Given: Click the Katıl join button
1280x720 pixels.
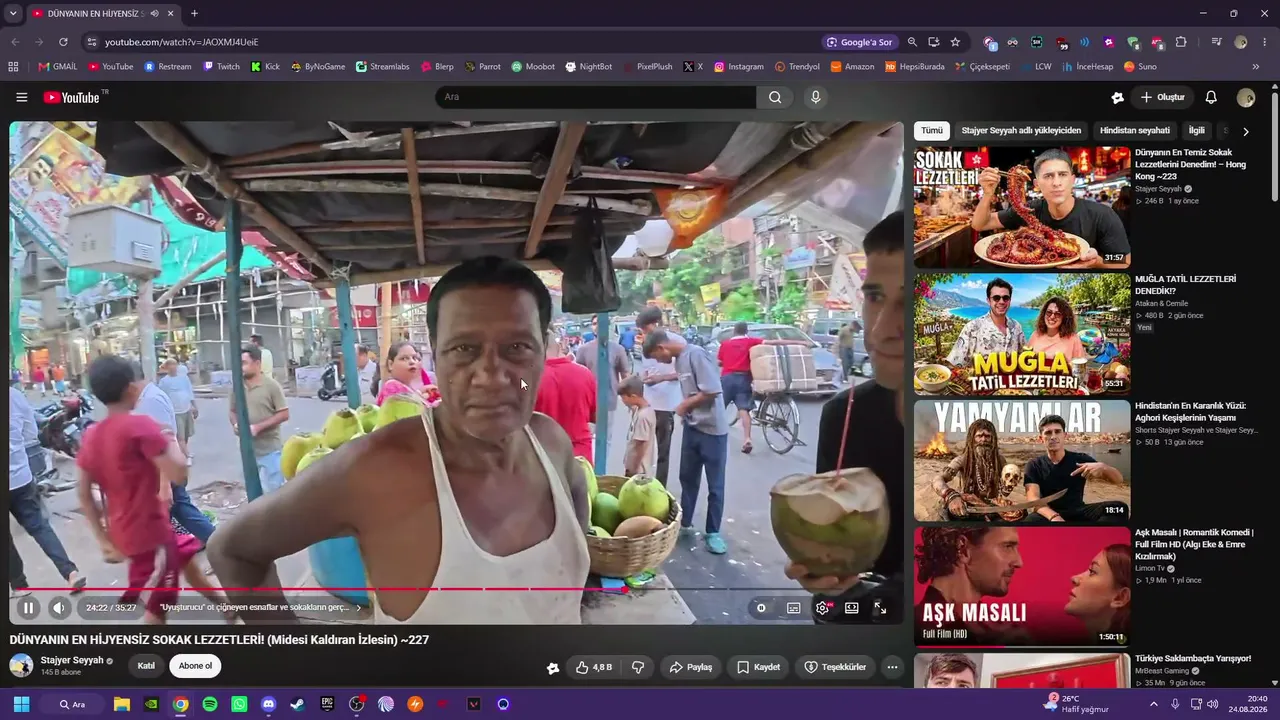Looking at the screenshot, I should coord(146,666).
